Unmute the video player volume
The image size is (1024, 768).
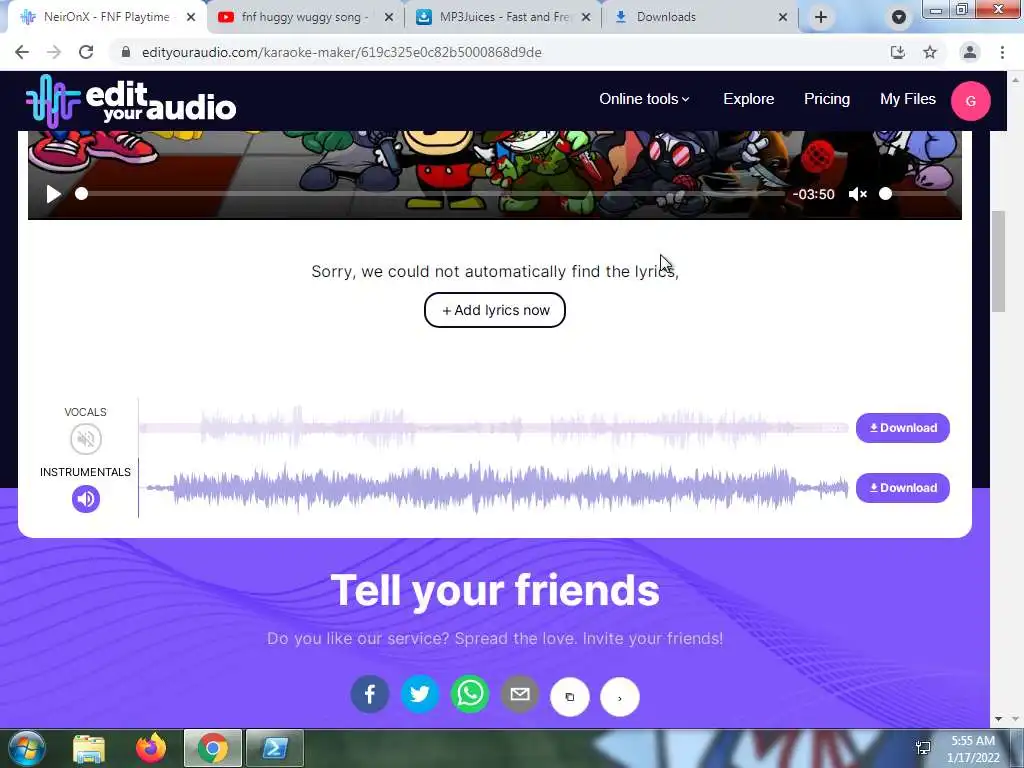point(857,194)
